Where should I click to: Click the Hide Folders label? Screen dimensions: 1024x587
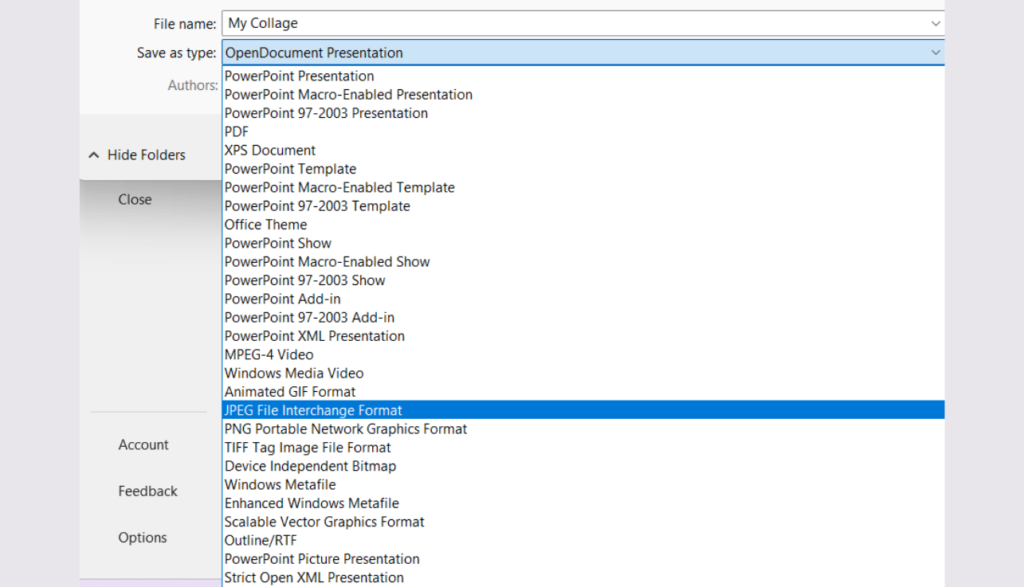click(x=146, y=155)
